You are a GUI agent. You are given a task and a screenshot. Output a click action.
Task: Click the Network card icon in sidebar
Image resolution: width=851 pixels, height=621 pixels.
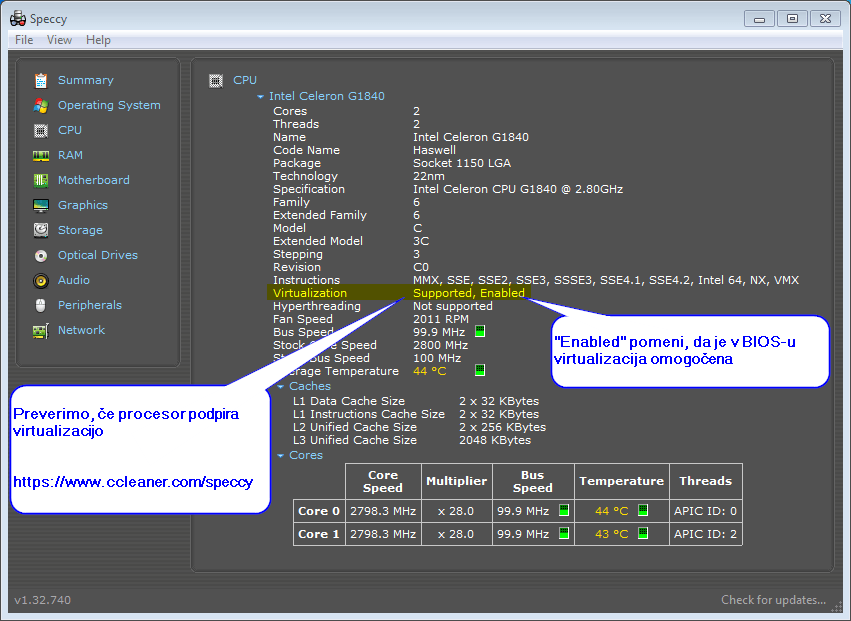tap(41, 330)
